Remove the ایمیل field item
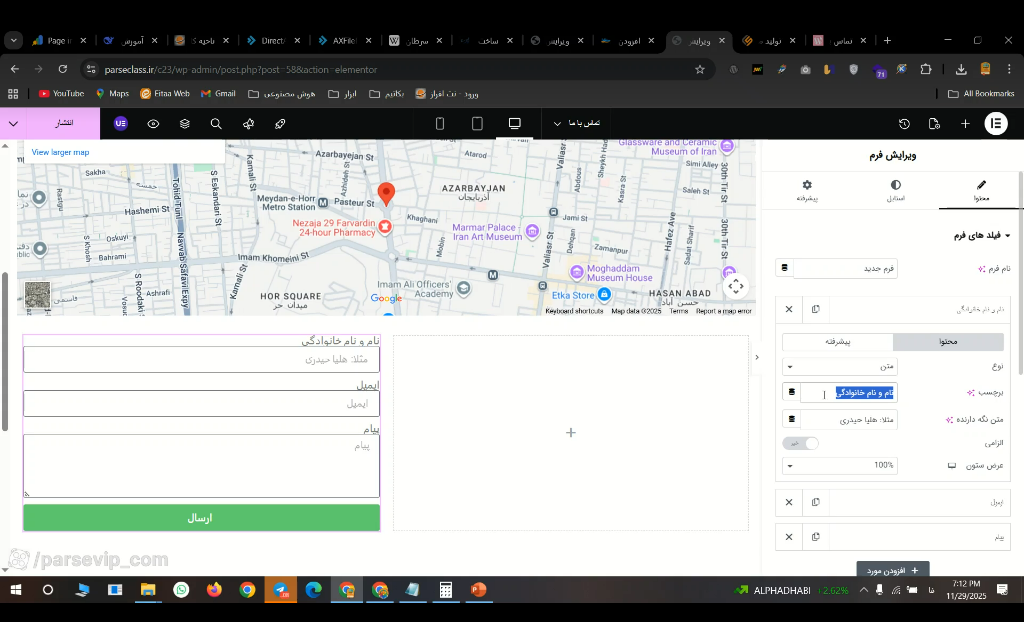This screenshot has width=1024, height=622. 789,502
